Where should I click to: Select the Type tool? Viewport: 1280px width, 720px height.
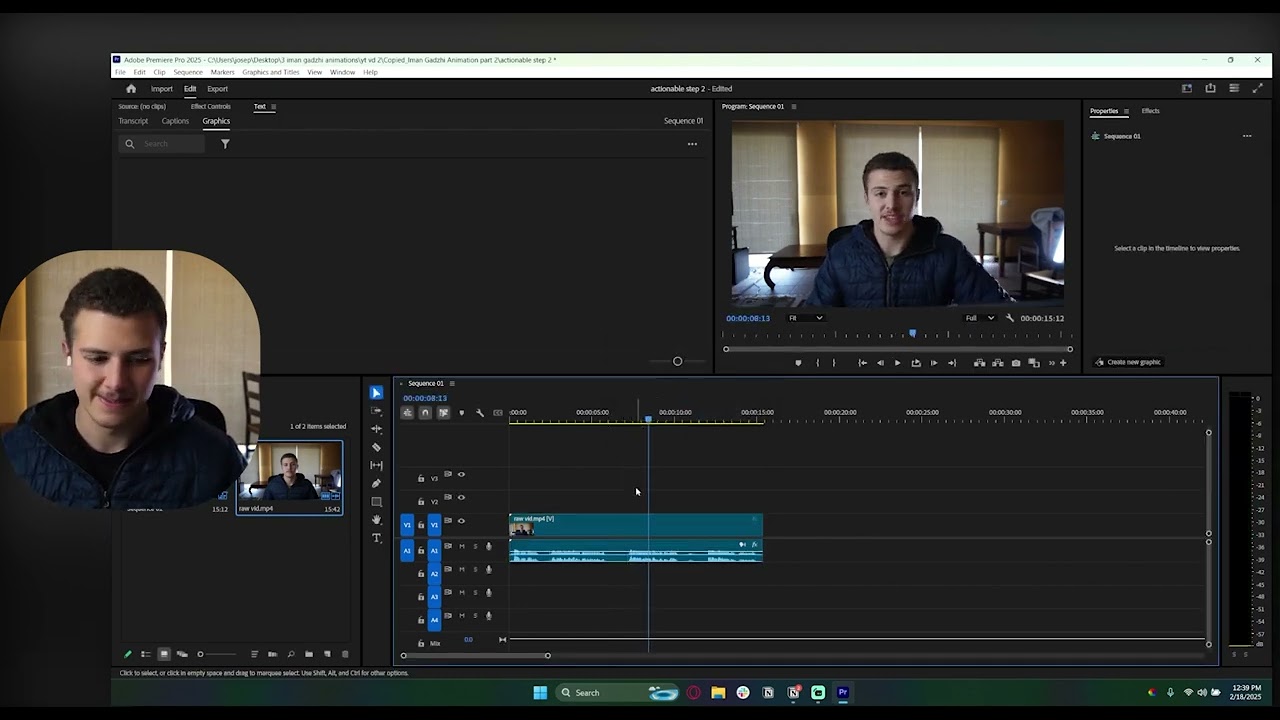click(x=376, y=538)
